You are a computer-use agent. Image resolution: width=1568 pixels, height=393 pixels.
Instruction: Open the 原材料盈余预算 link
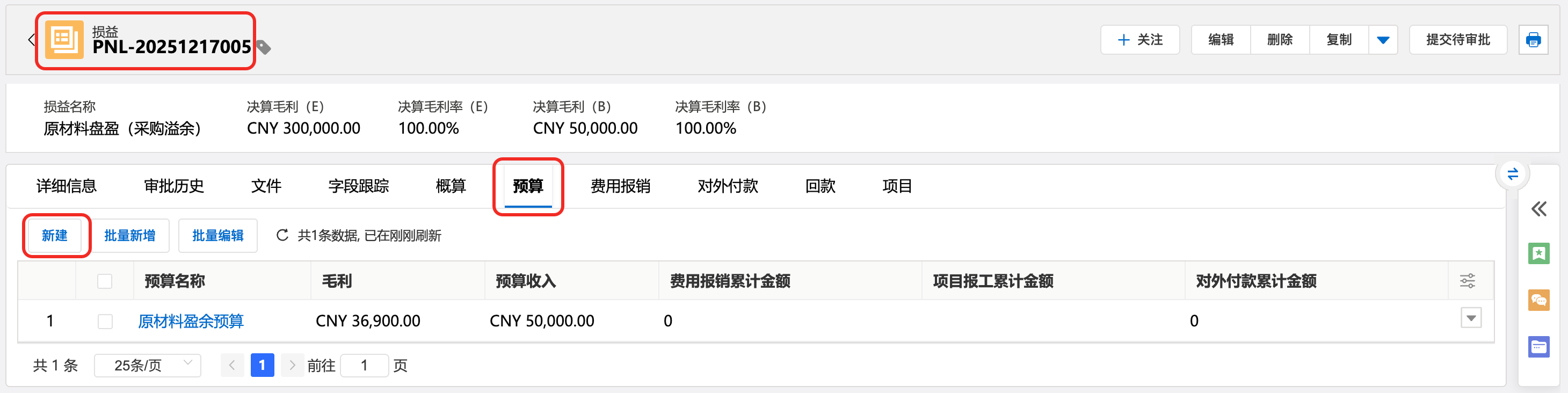(191, 321)
